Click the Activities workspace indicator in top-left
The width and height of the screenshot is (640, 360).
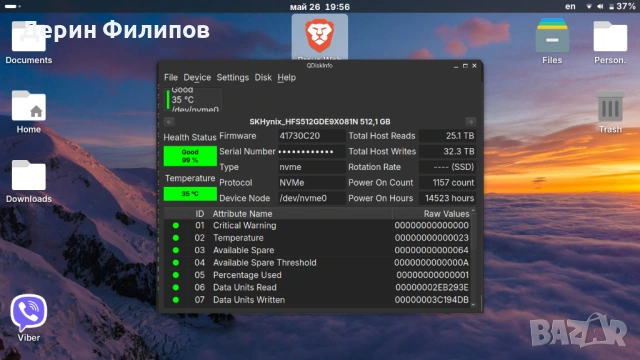click(x=13, y=7)
